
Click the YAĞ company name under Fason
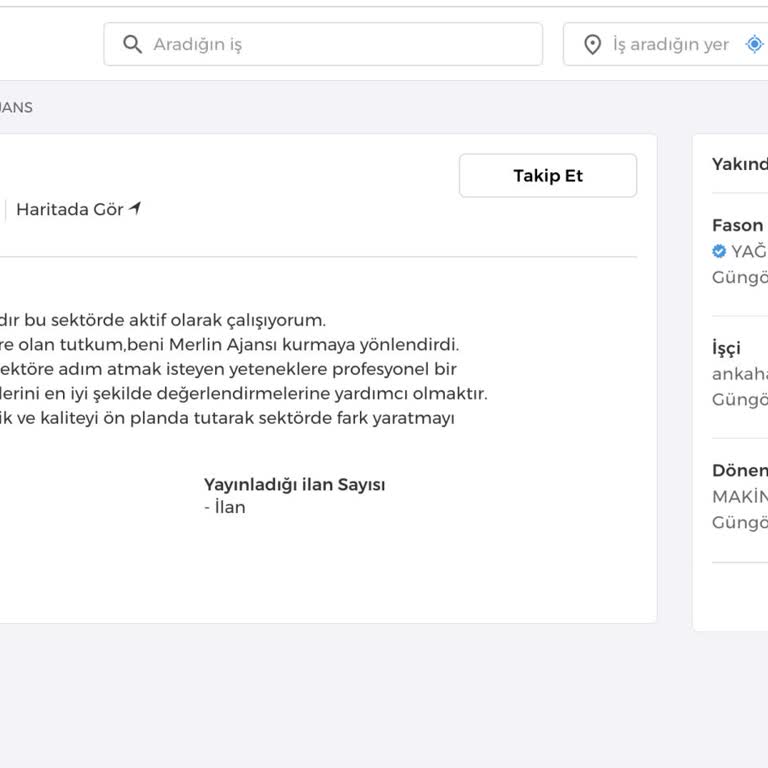749,251
